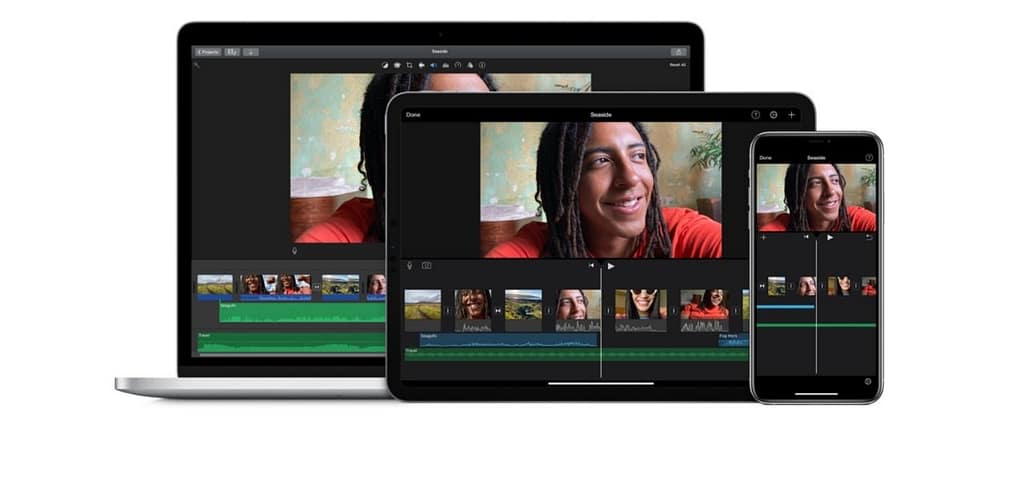The height and width of the screenshot is (480, 1024).
Task: Select the first landscape clip on iPad timeline
Action: coord(422,305)
